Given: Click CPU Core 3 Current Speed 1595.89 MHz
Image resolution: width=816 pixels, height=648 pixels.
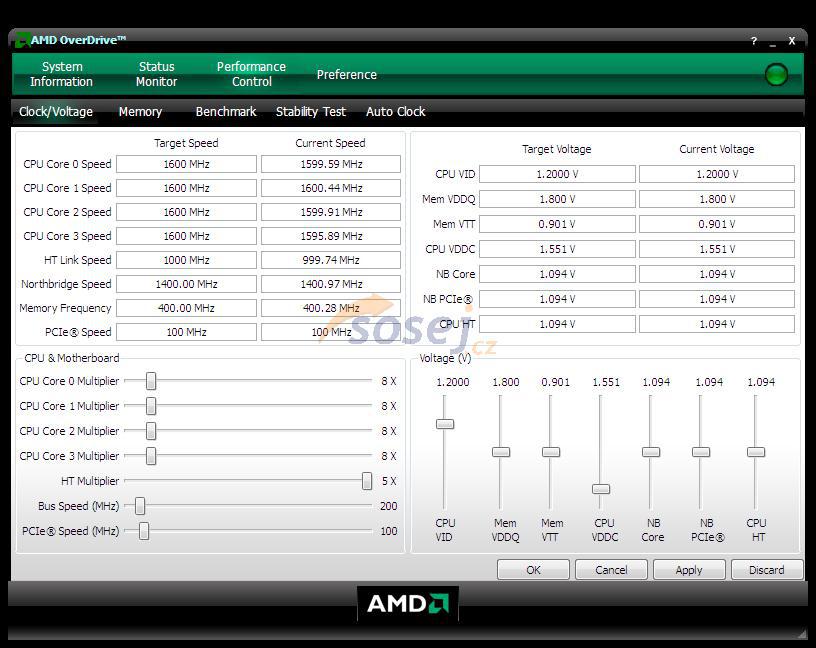Looking at the screenshot, I should click(x=331, y=236).
